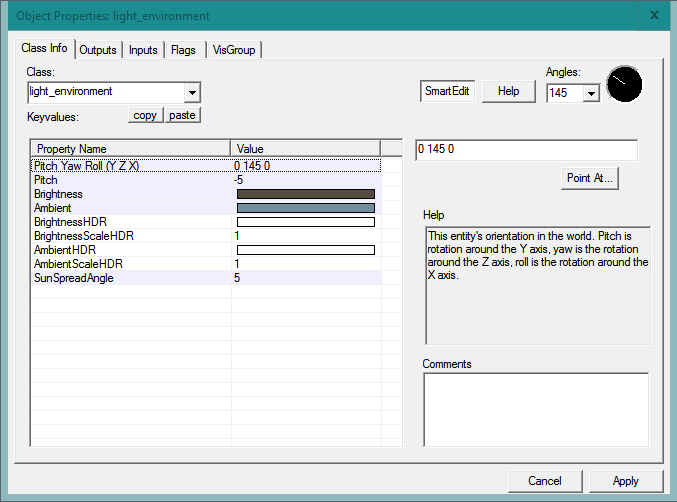677x502 pixels.
Task: Open the Outputs tab
Action: (x=98, y=50)
